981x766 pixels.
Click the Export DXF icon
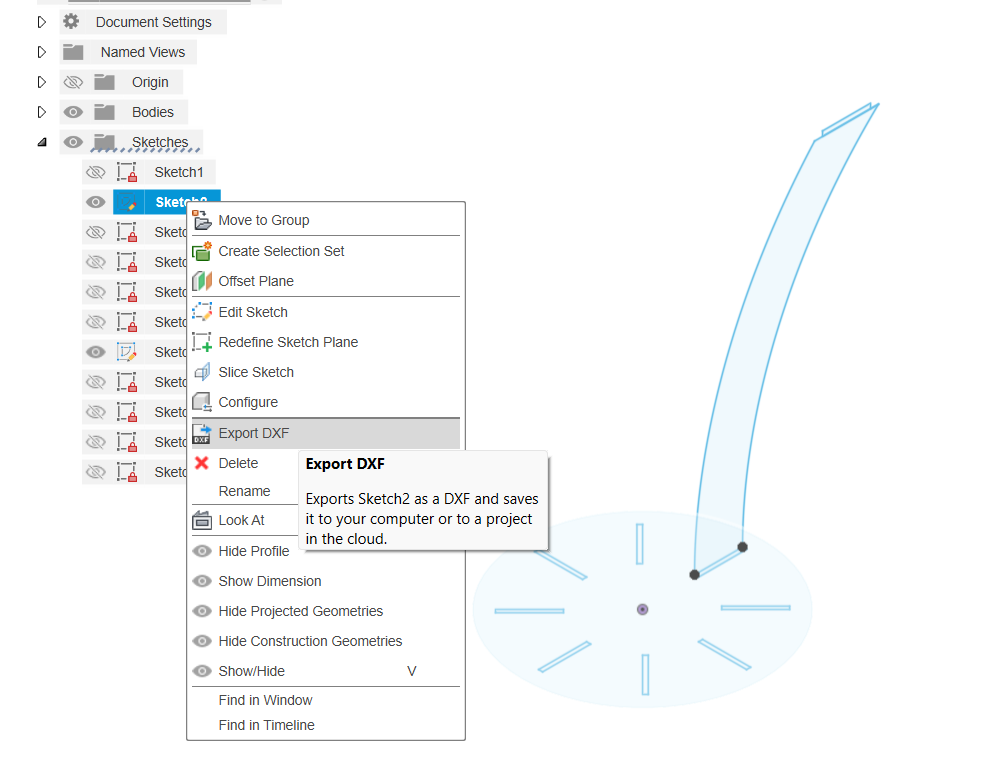click(201, 432)
